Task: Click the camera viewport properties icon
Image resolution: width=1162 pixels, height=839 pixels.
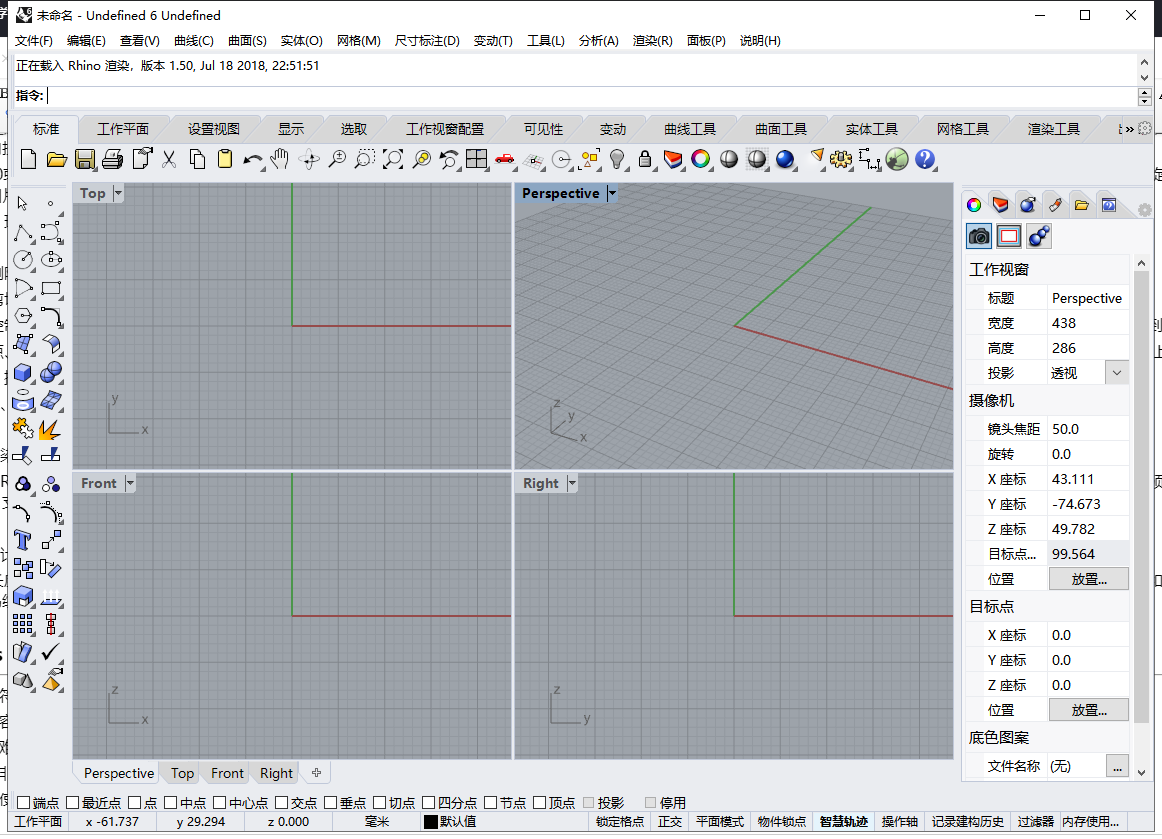Action: point(979,236)
